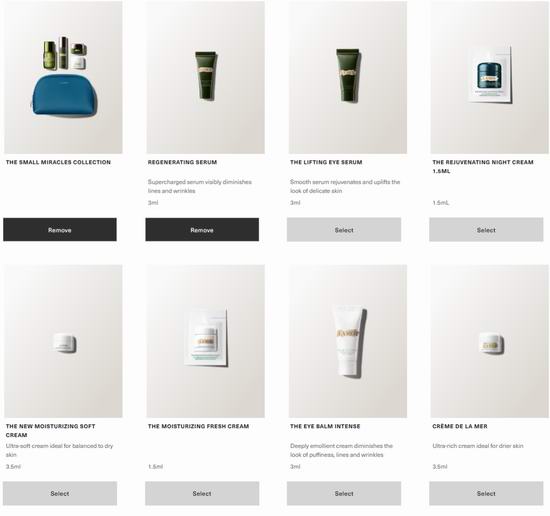The width and height of the screenshot is (550, 516).
Task: Select The Rejuvenating Night Cream sample
Action: pos(486,229)
